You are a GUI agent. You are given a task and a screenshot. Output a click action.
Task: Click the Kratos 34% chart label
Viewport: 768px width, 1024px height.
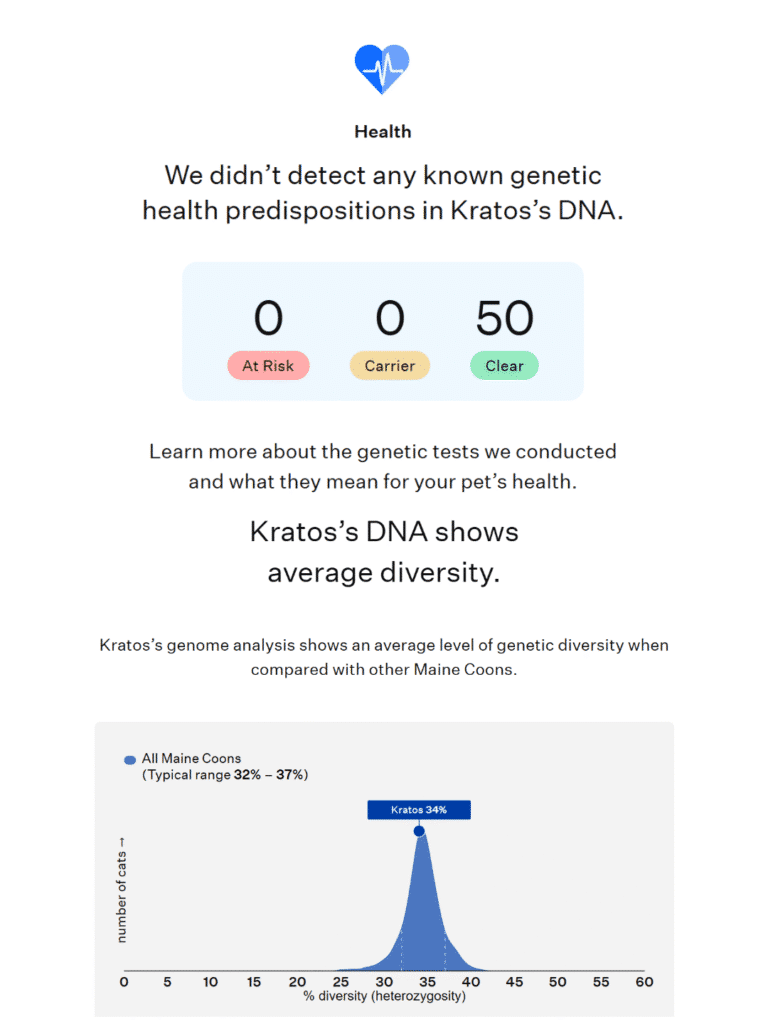click(x=419, y=810)
